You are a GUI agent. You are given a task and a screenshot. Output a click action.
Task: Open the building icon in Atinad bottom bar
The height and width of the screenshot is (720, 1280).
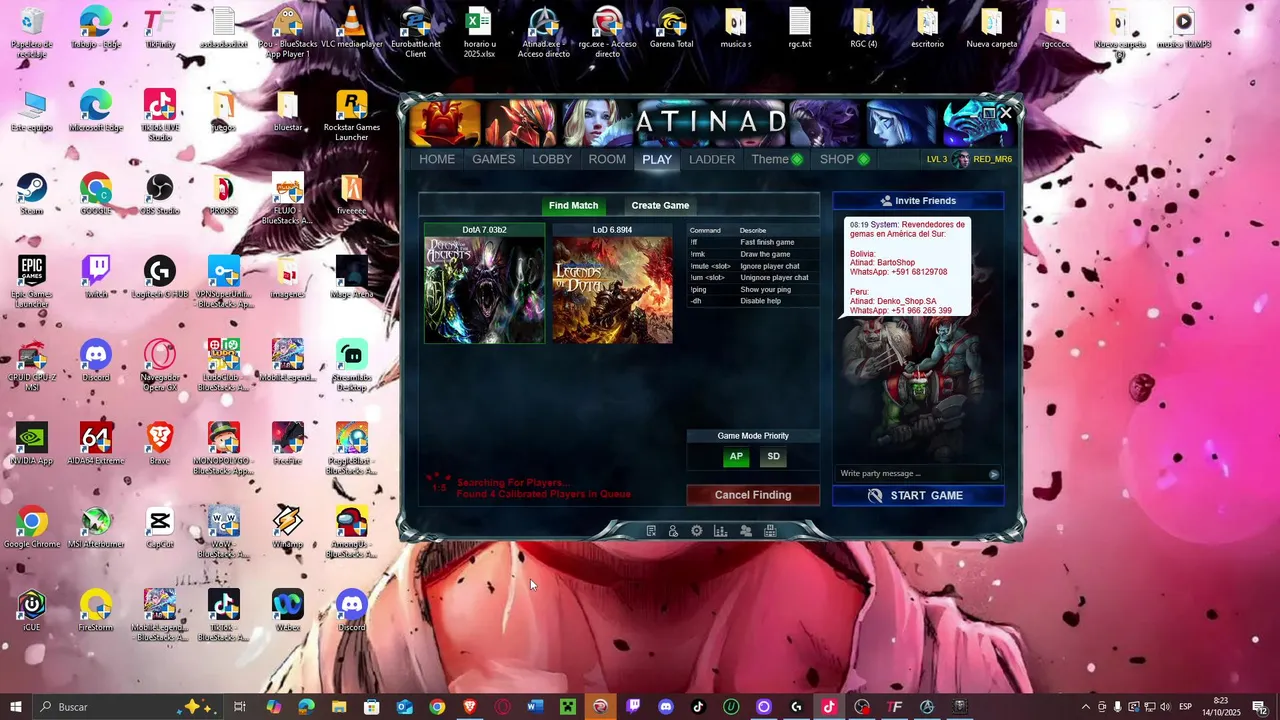click(770, 531)
